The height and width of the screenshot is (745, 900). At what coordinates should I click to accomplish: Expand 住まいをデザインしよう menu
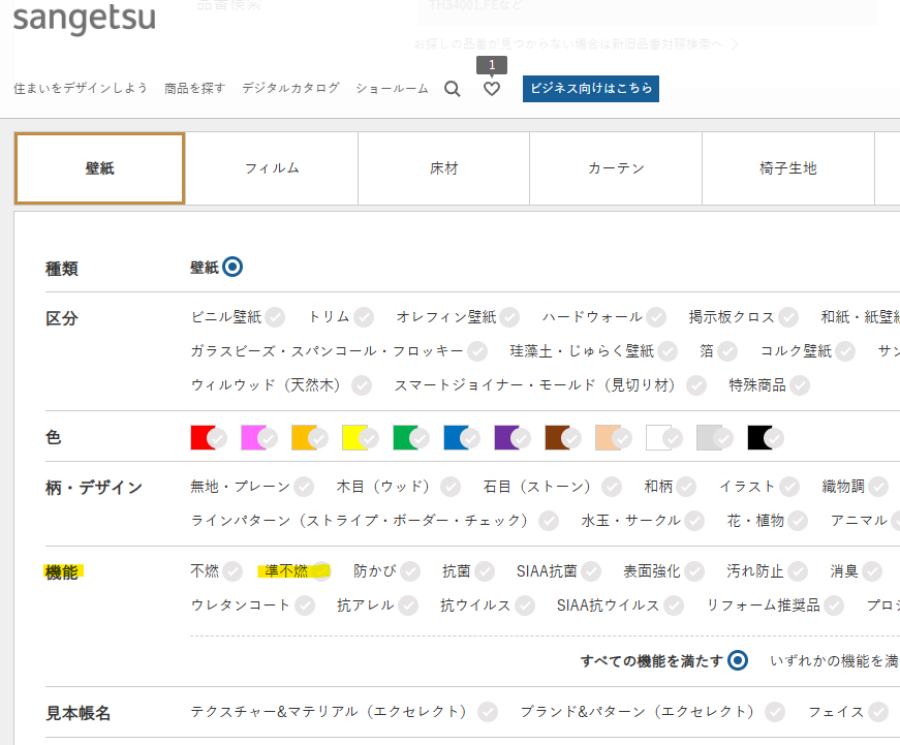pos(81,89)
